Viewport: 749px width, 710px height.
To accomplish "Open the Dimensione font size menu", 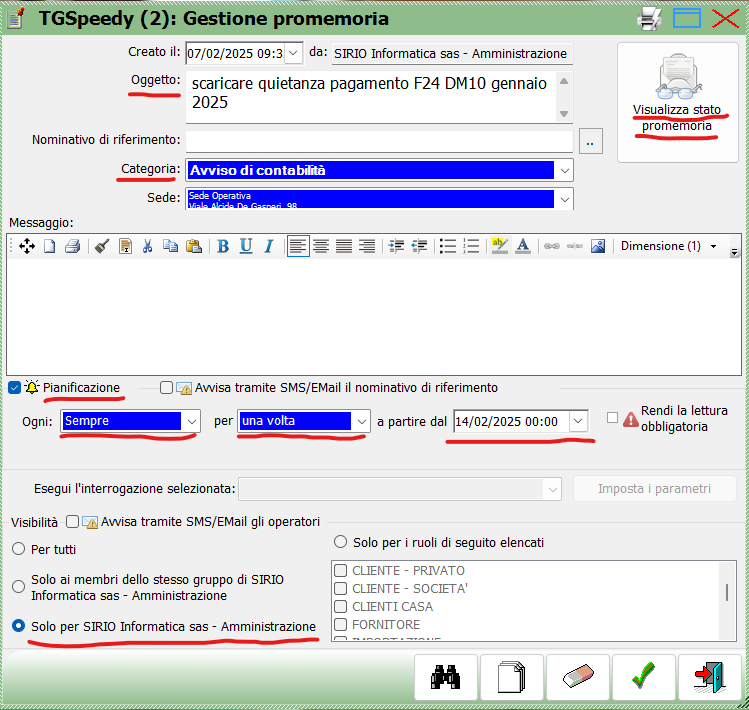I will pyautogui.click(x=668, y=246).
